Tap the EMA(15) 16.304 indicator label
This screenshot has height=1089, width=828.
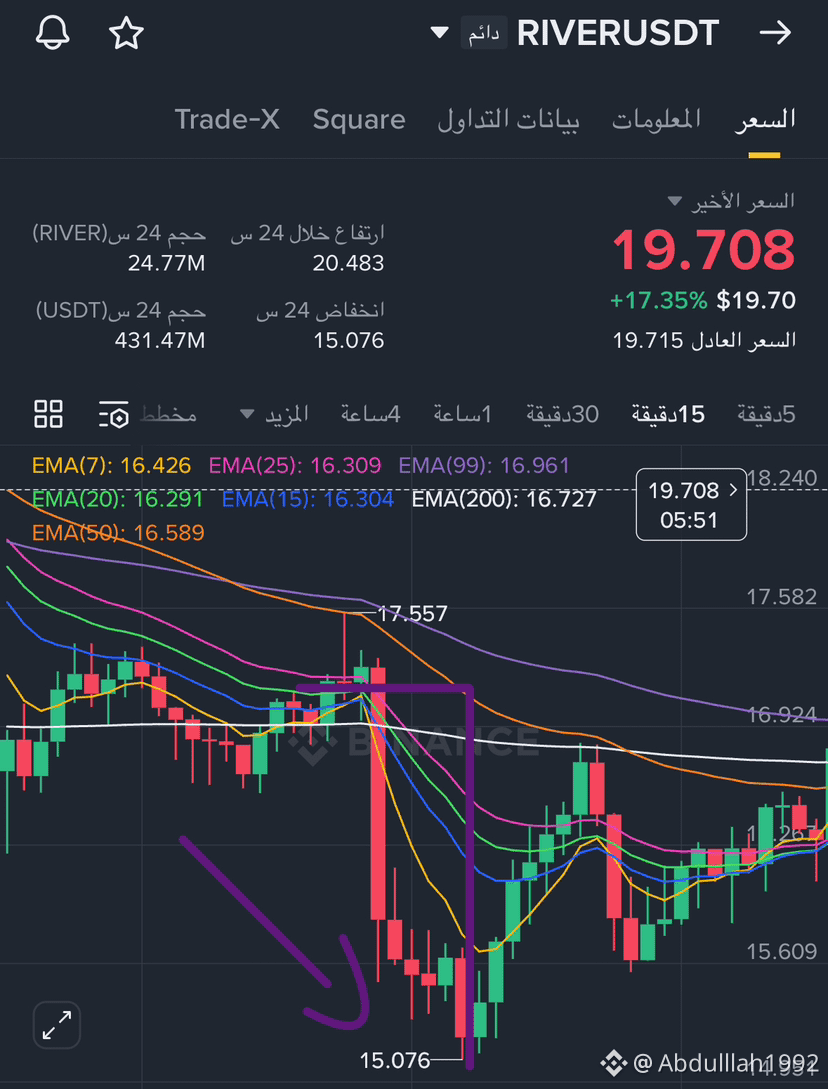point(308,499)
